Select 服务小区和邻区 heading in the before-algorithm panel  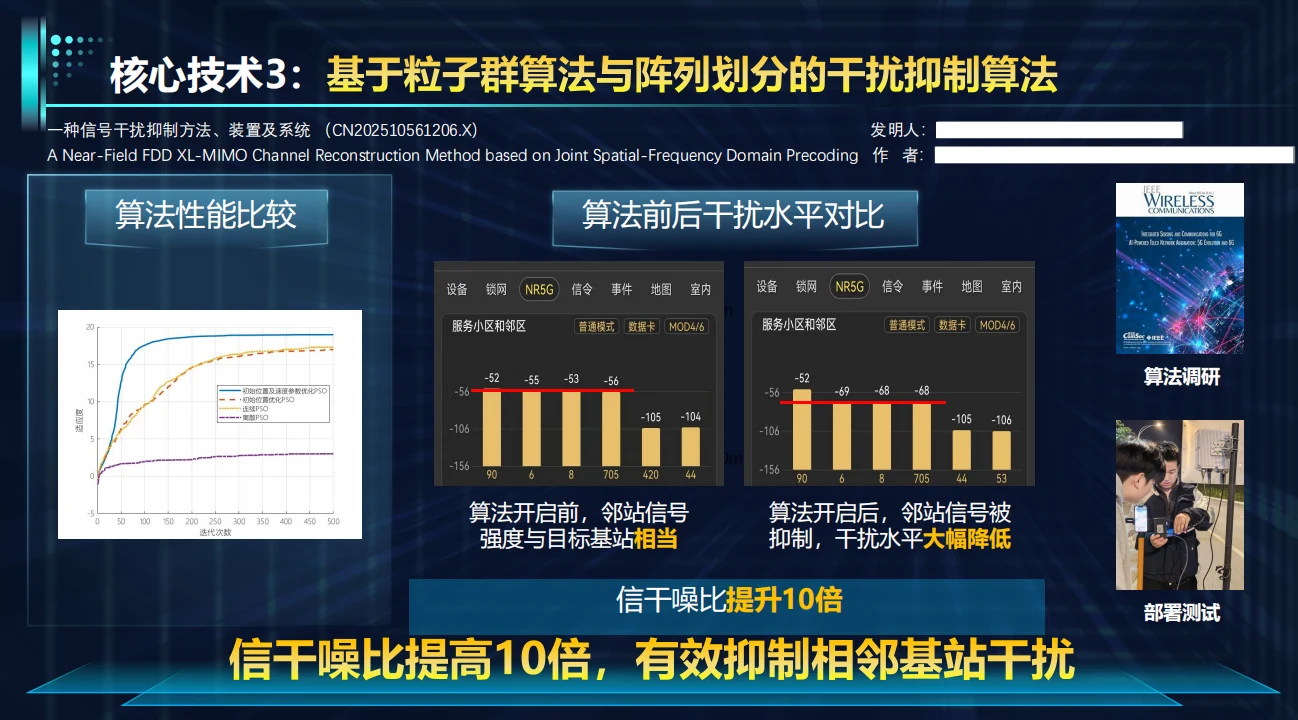click(x=489, y=326)
